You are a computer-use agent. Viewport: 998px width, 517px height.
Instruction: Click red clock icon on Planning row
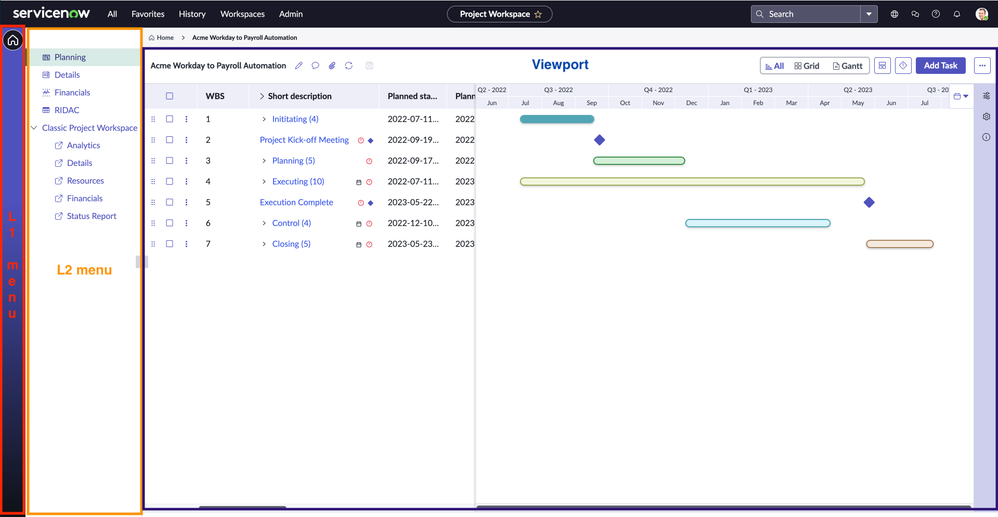(369, 161)
